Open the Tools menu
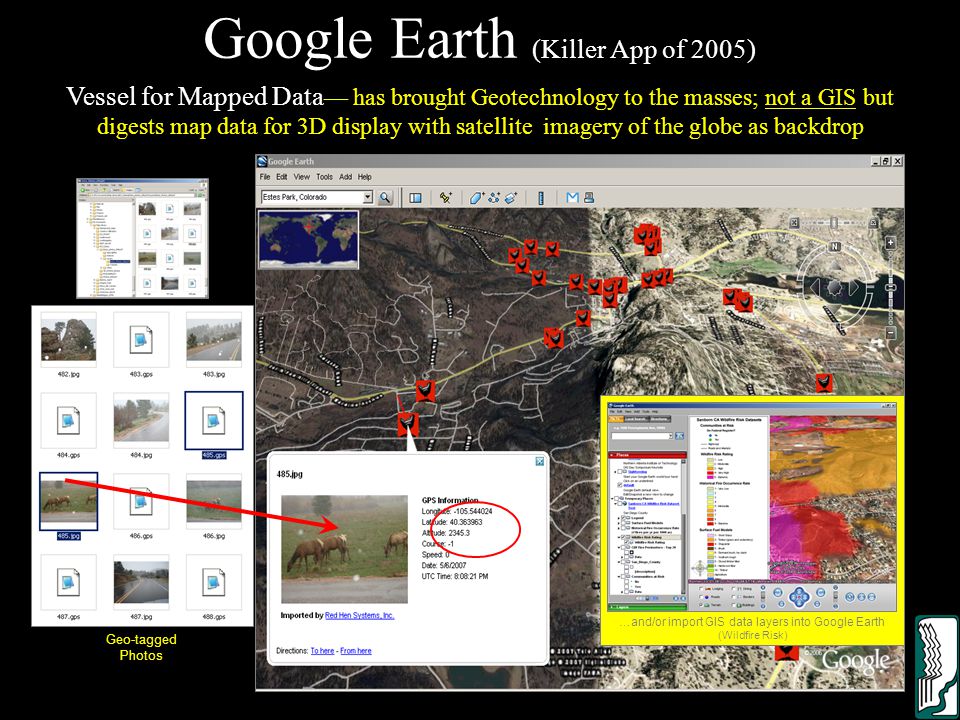This screenshot has width=960, height=720. click(x=324, y=177)
